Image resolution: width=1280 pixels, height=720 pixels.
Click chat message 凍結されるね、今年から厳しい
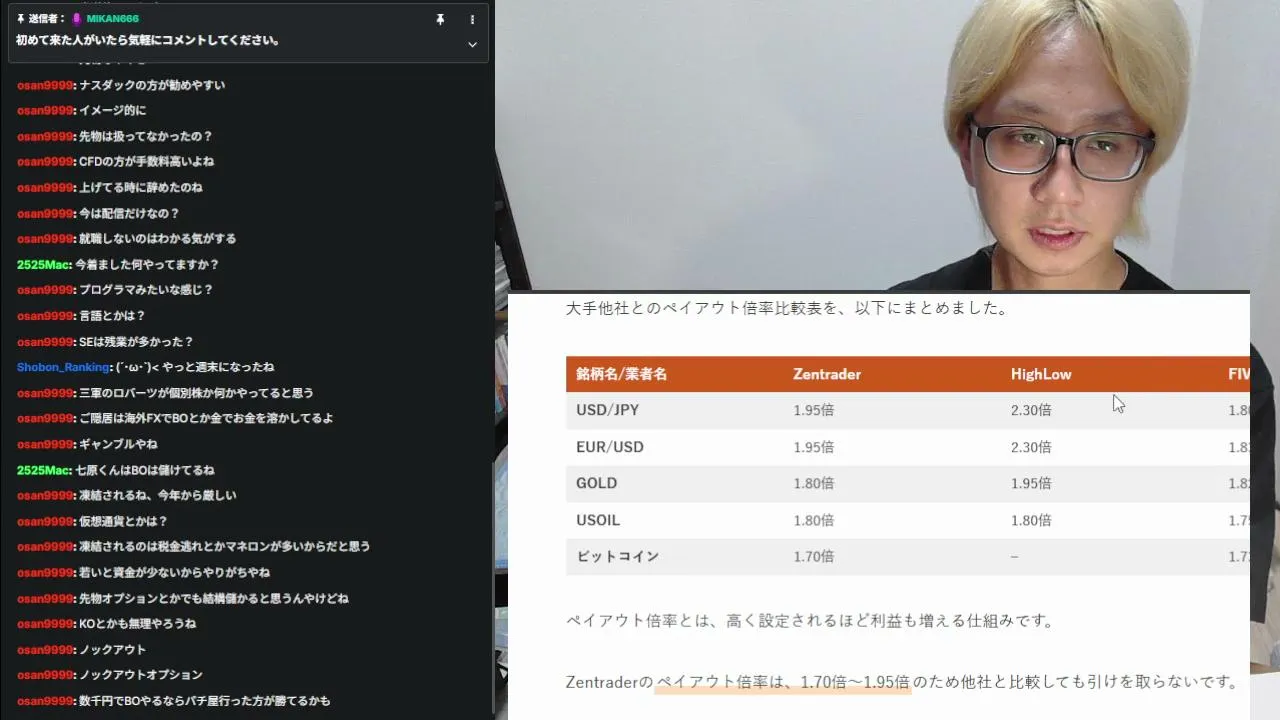pos(158,495)
